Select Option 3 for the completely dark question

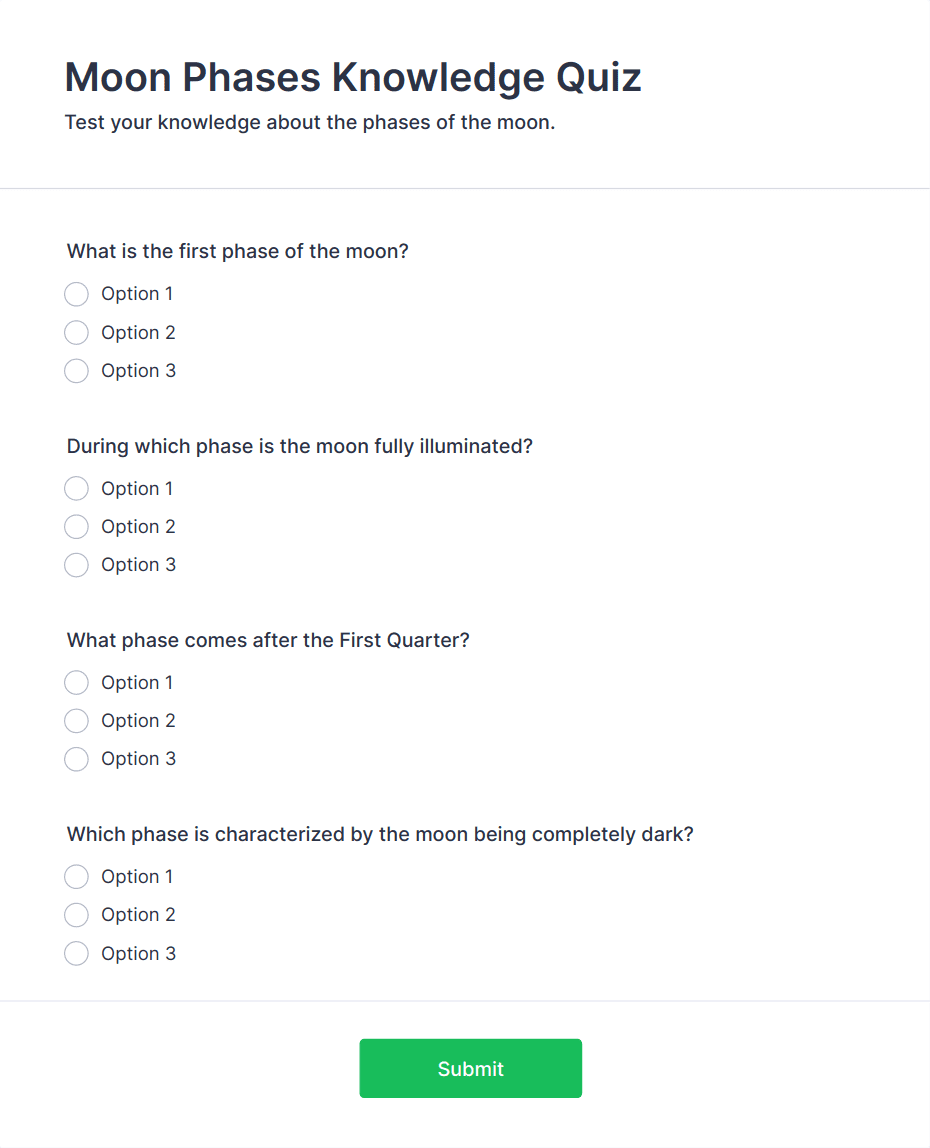(76, 953)
